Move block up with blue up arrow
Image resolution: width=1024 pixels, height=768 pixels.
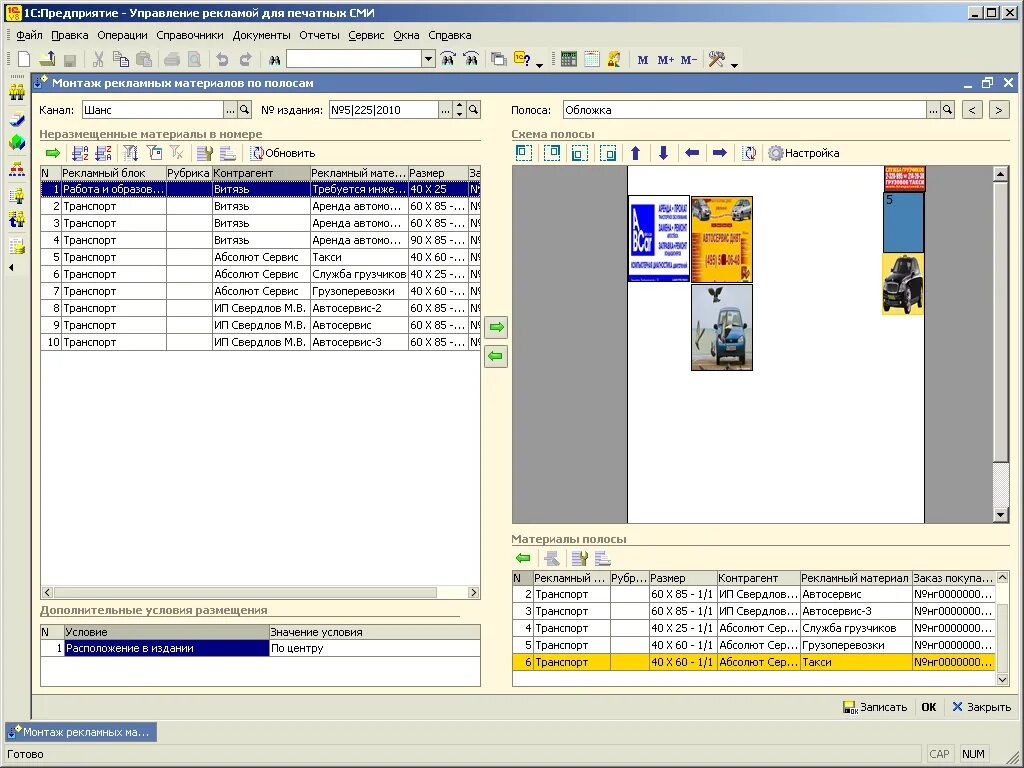coord(635,153)
